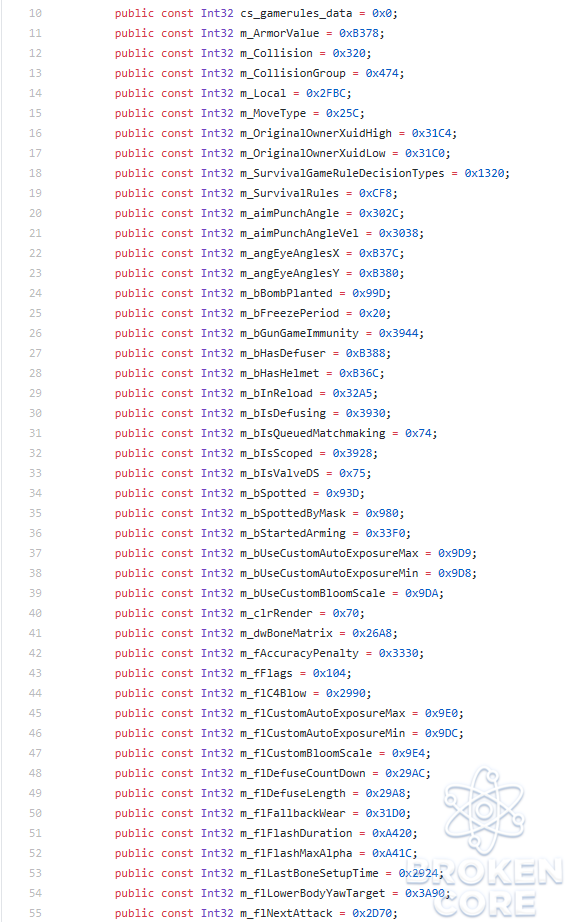Click the 0x1320 value
Screen dimensions: 570x922
tap(484, 173)
